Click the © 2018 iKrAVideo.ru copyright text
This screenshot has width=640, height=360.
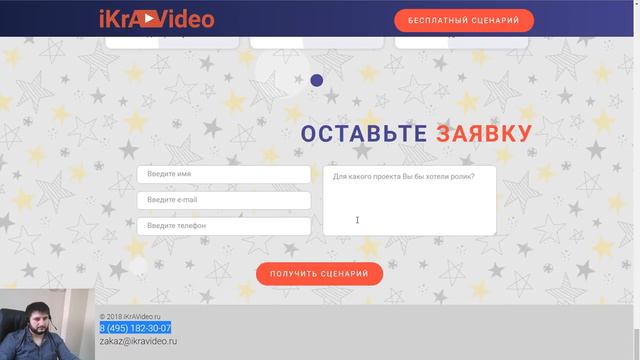130,316
